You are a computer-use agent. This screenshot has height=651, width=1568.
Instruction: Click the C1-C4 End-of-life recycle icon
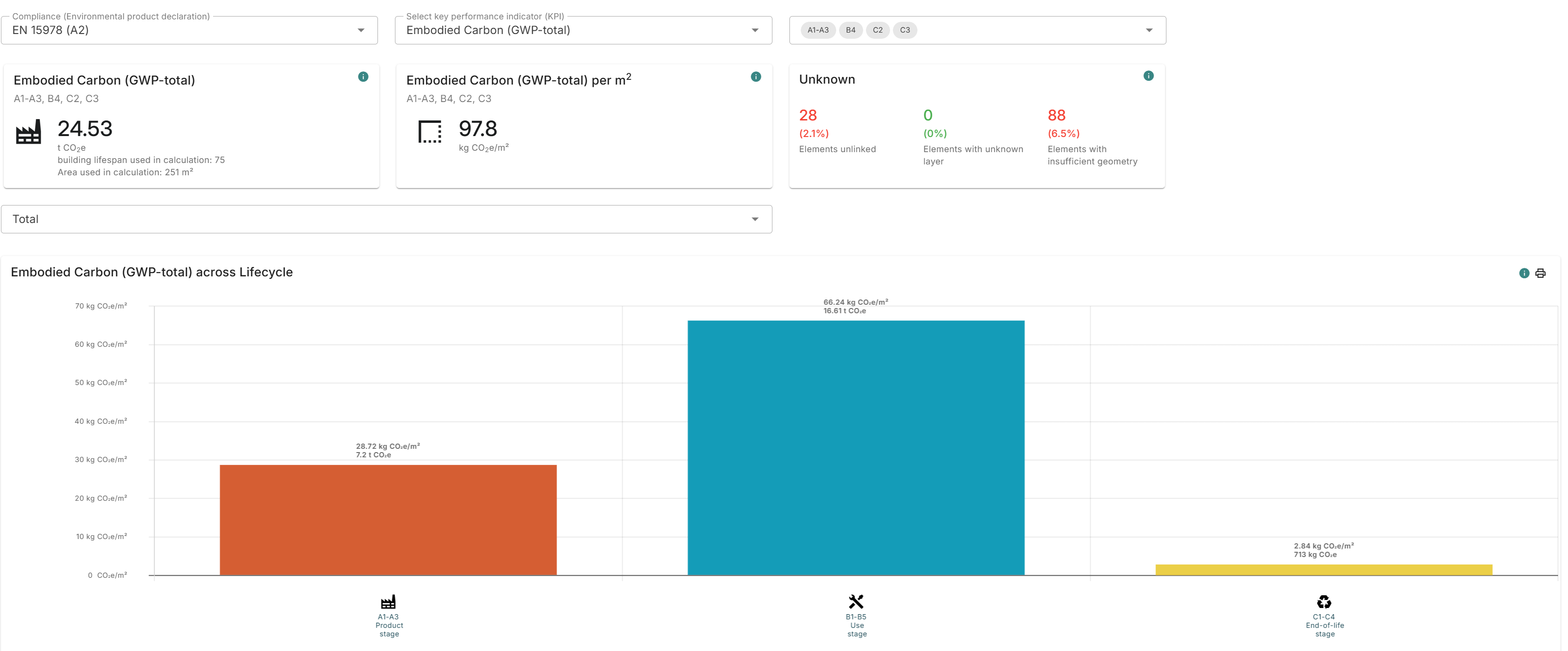1324,602
